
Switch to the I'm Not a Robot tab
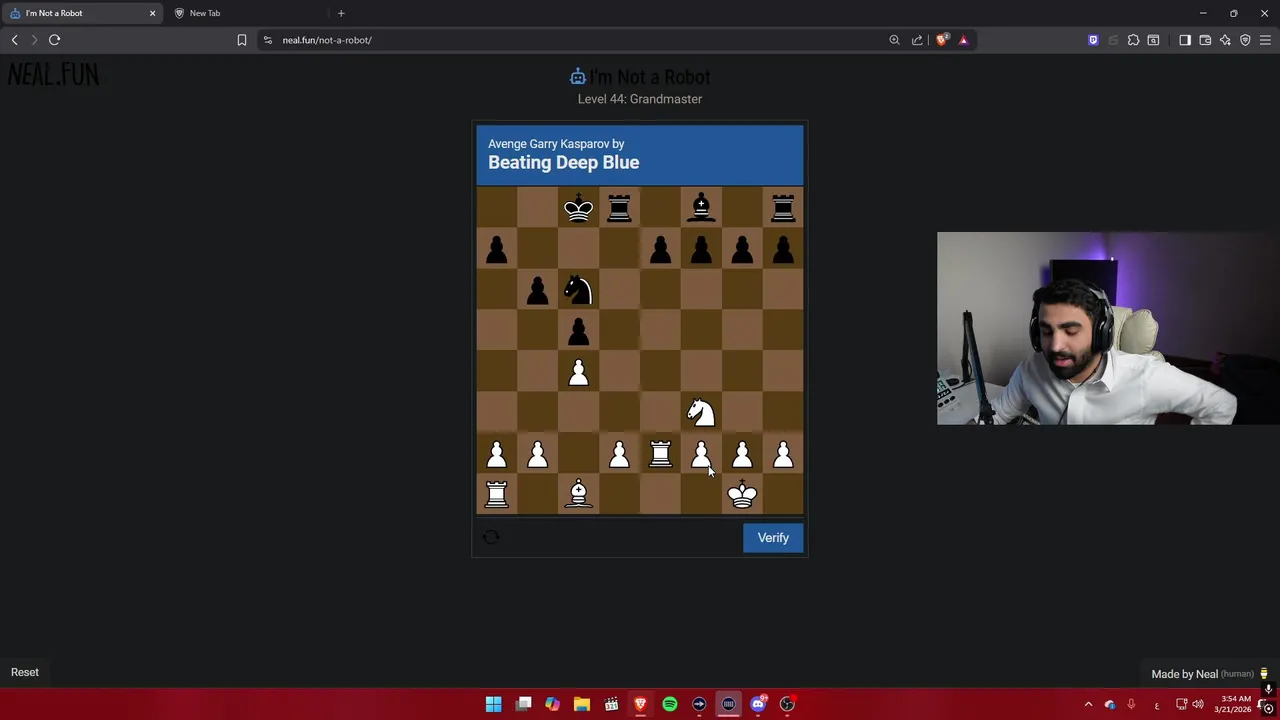click(82, 13)
